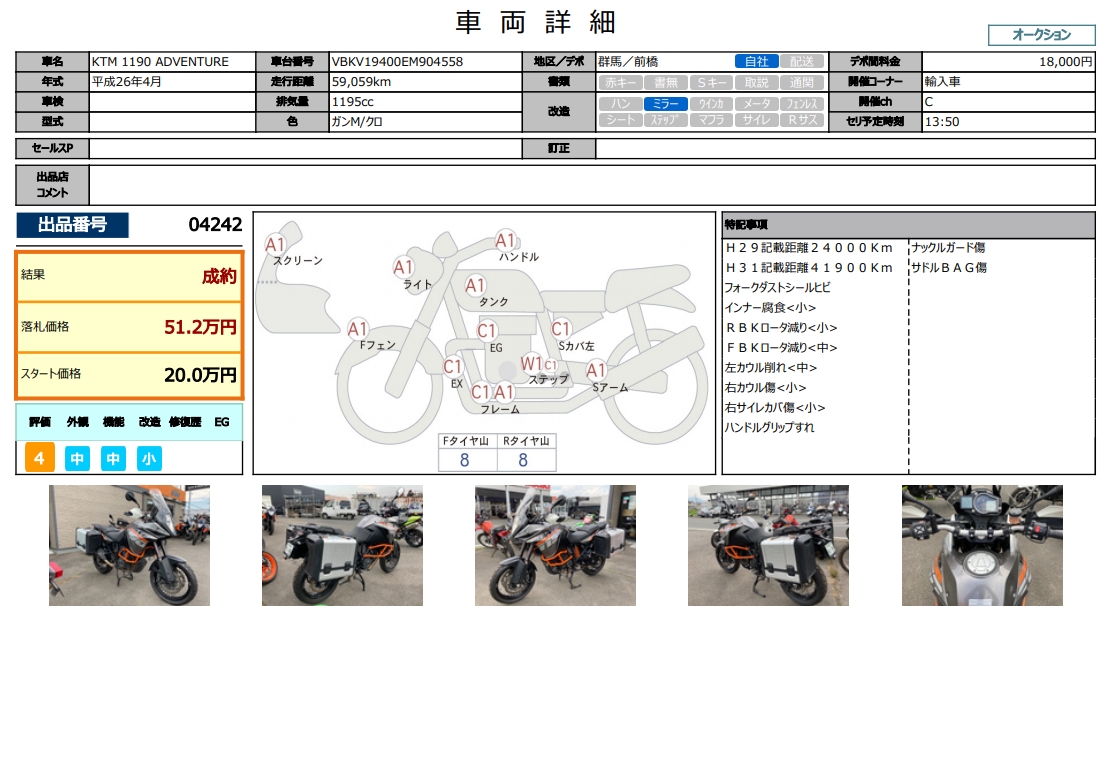Open the first motorcycle photo thumbnail
This screenshot has width=1112, height=778.
(129, 545)
